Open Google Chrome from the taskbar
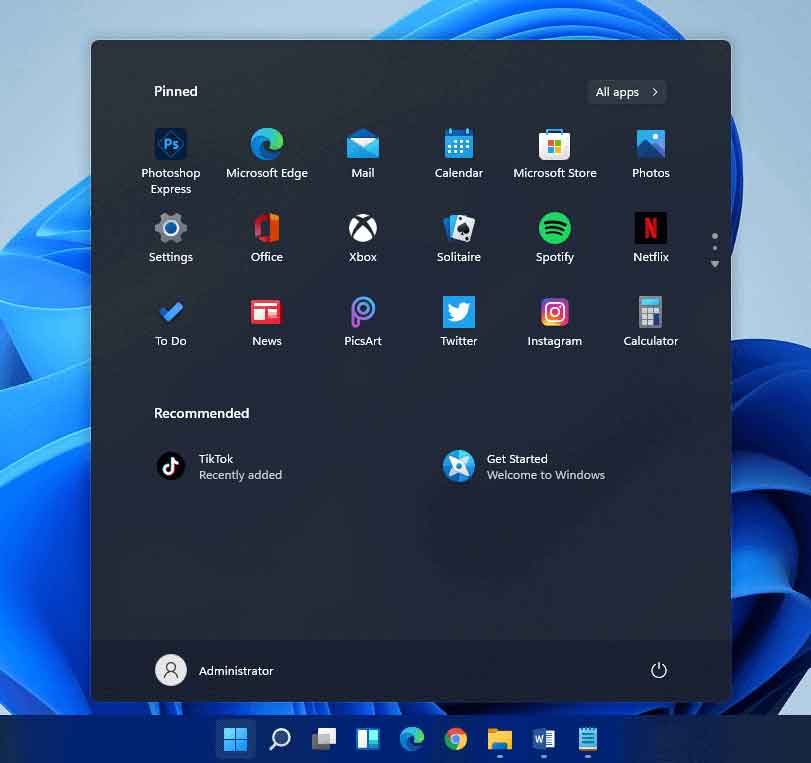The height and width of the screenshot is (763, 811). 456,739
